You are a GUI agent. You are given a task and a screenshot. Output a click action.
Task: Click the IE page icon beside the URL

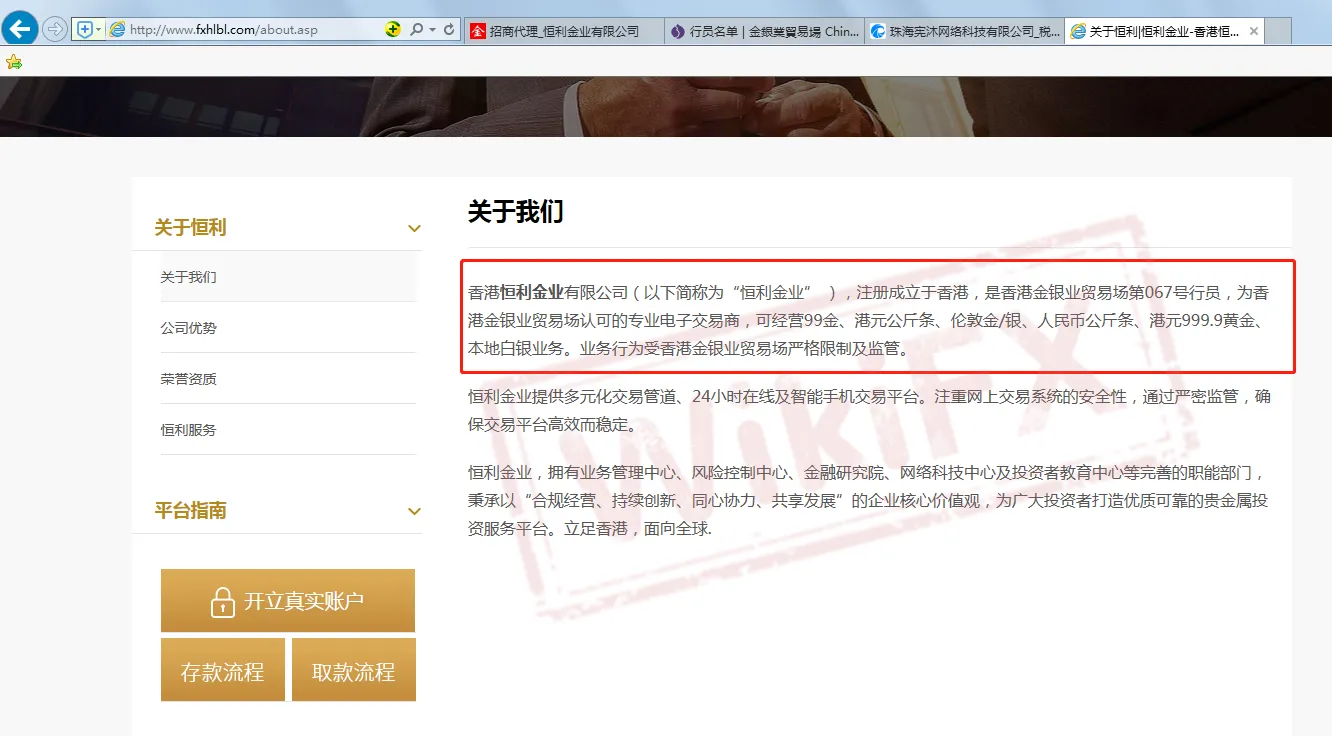click(x=118, y=30)
